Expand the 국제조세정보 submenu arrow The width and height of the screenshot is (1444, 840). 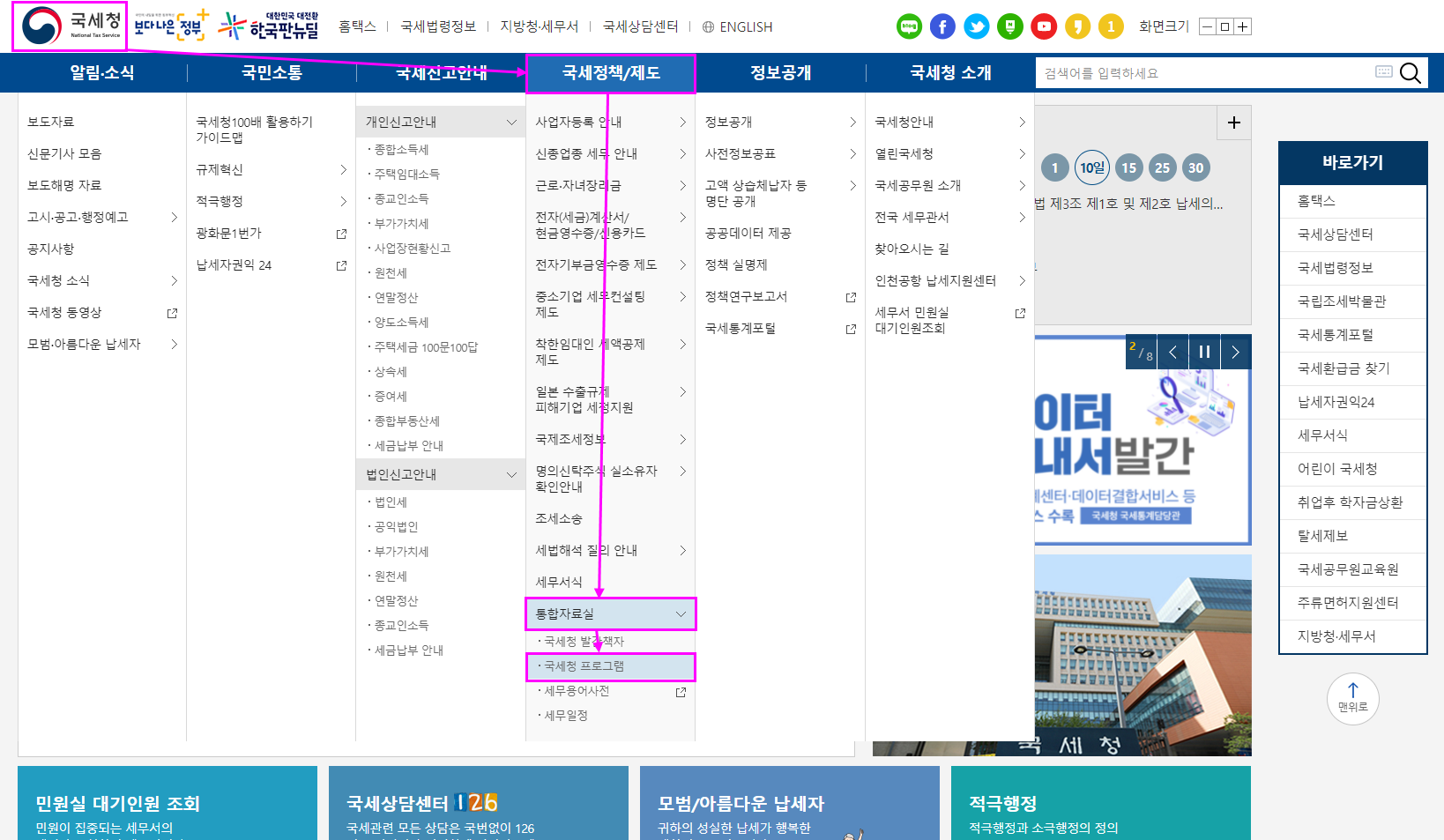click(682, 439)
